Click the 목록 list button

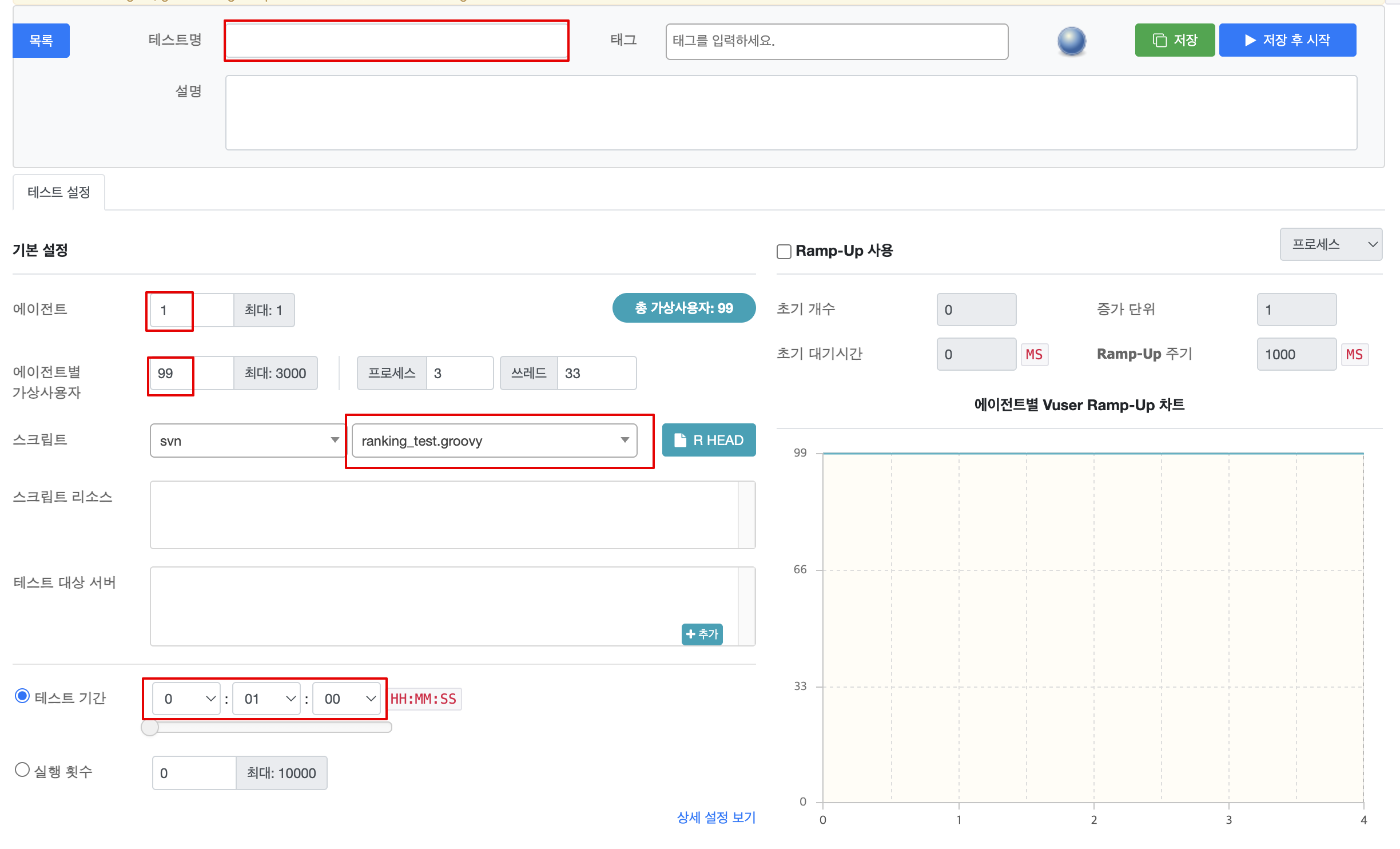point(41,41)
